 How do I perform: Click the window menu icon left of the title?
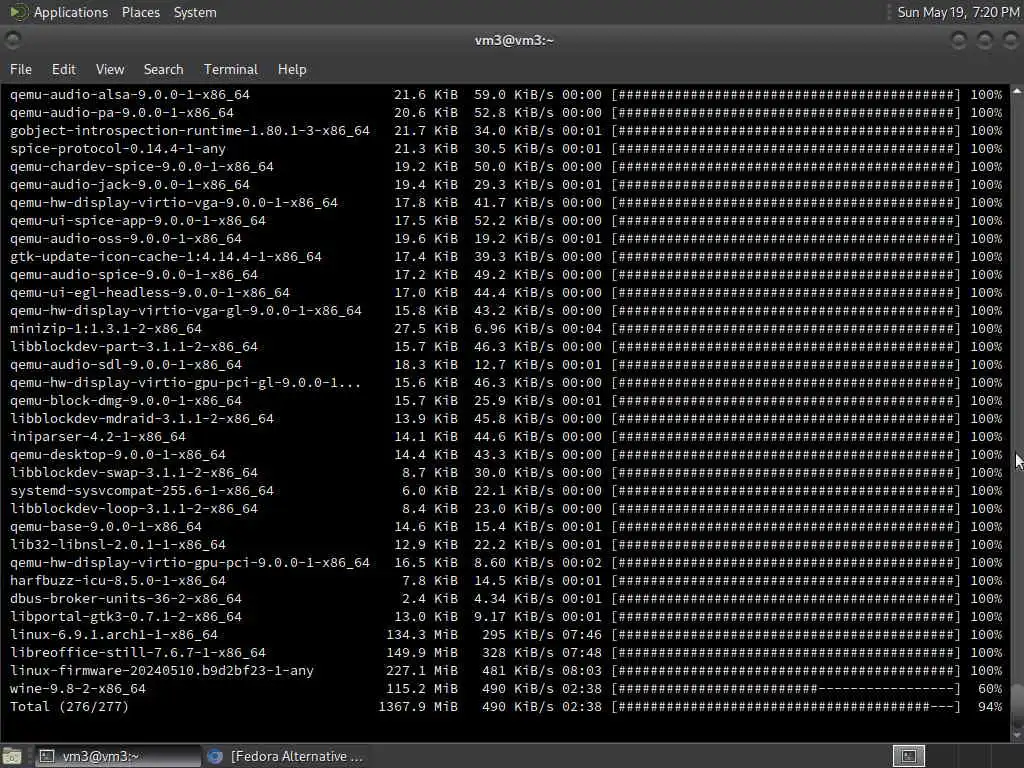point(12,40)
